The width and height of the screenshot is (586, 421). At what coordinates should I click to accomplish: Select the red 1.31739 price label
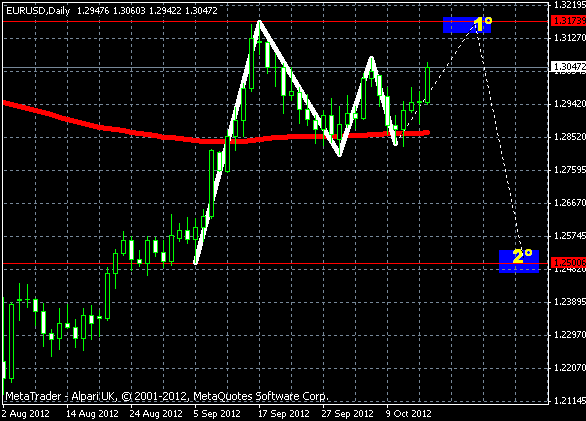pyautogui.click(x=568, y=21)
